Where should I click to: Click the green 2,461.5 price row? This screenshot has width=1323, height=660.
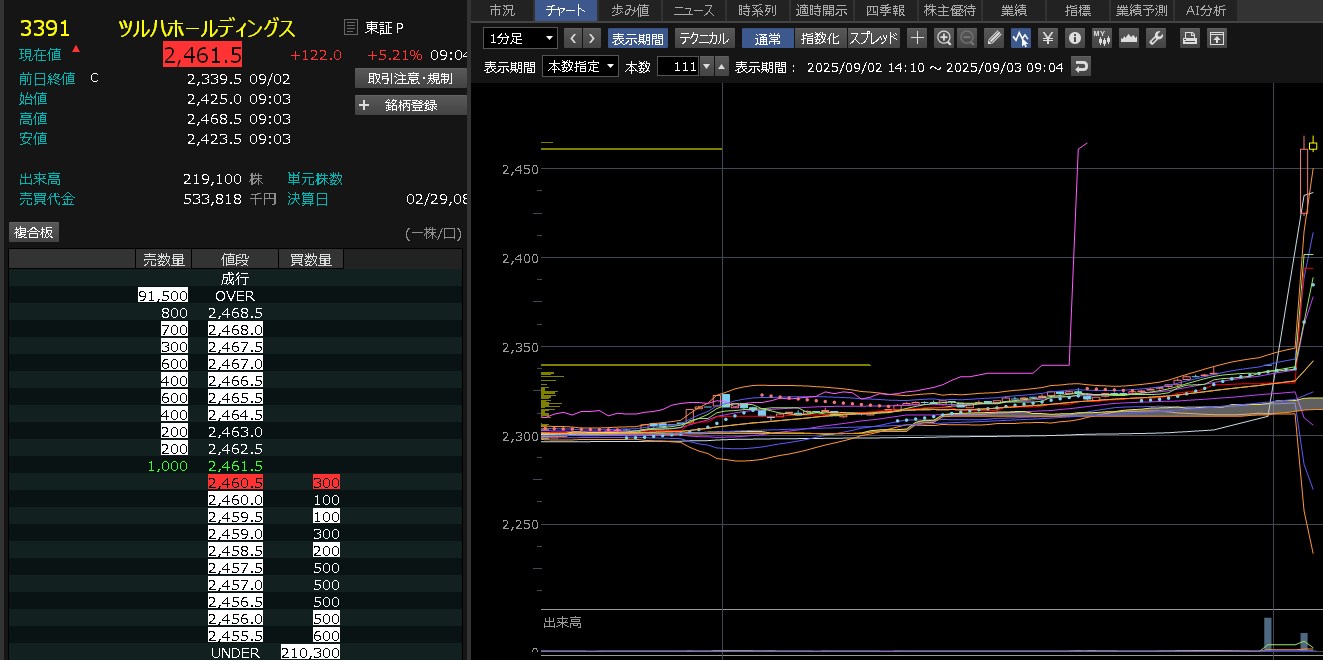click(235, 466)
